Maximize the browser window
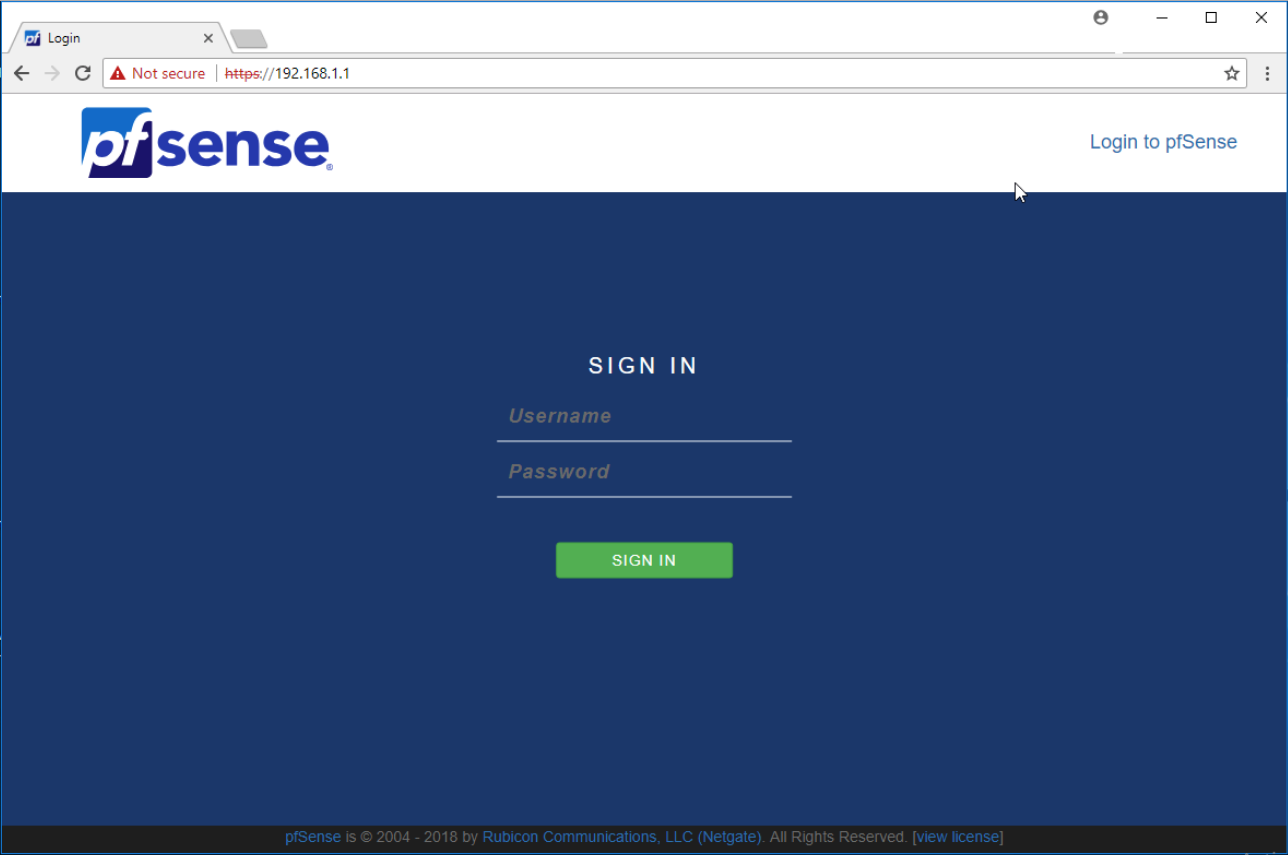Screen dimensions: 1288x855 click(1211, 18)
